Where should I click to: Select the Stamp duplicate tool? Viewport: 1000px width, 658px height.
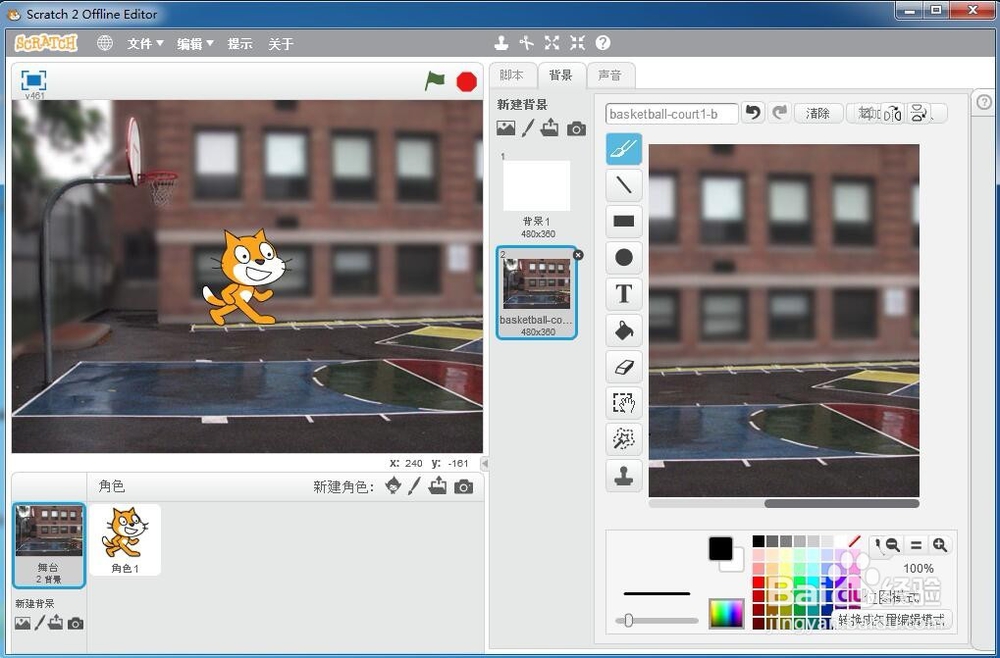pos(623,476)
